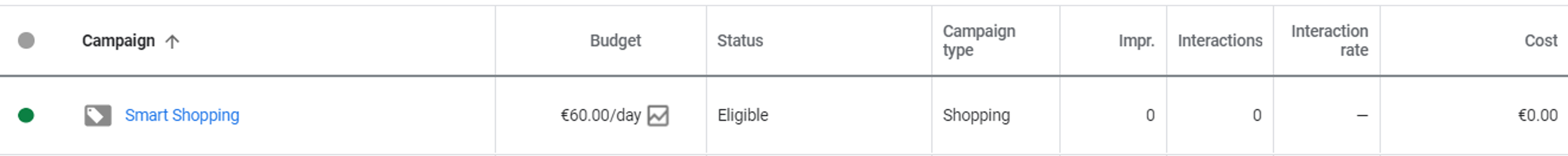Click the gray status circle in header

click(x=26, y=41)
